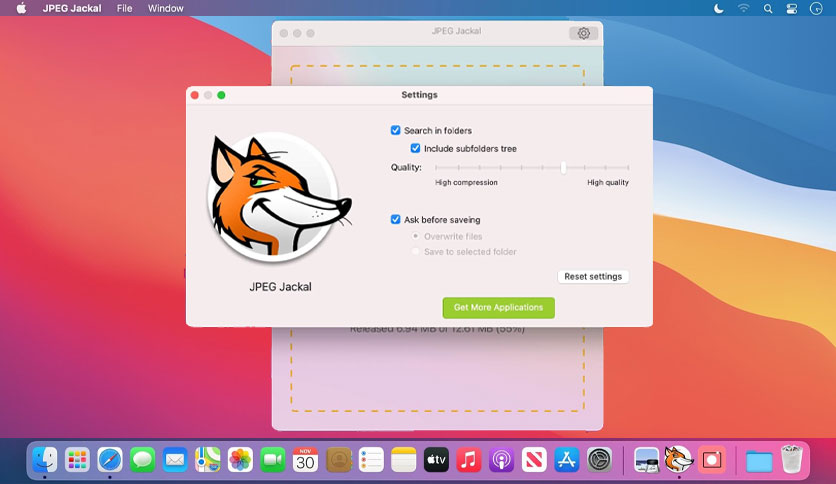
Task: Uncheck Search in folders checkbox
Action: click(x=396, y=130)
